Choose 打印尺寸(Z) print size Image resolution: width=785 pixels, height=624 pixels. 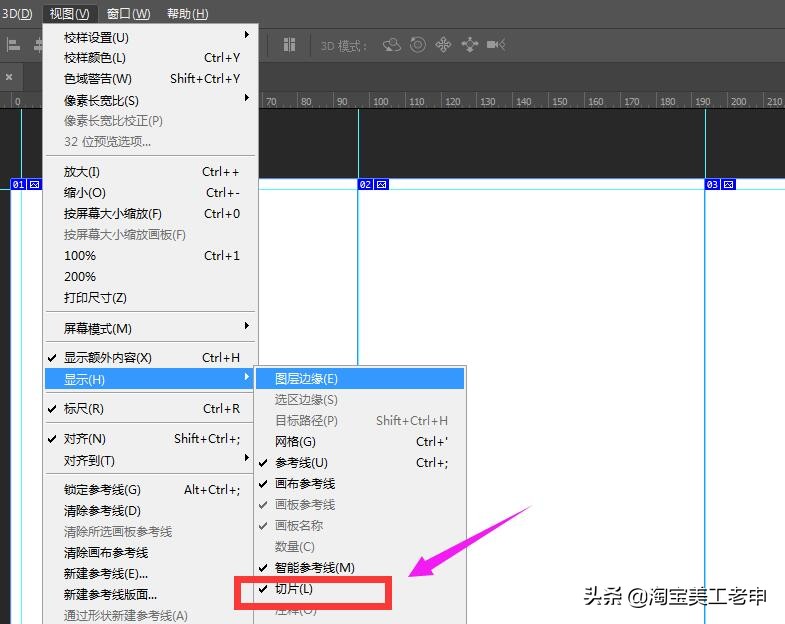click(151, 297)
